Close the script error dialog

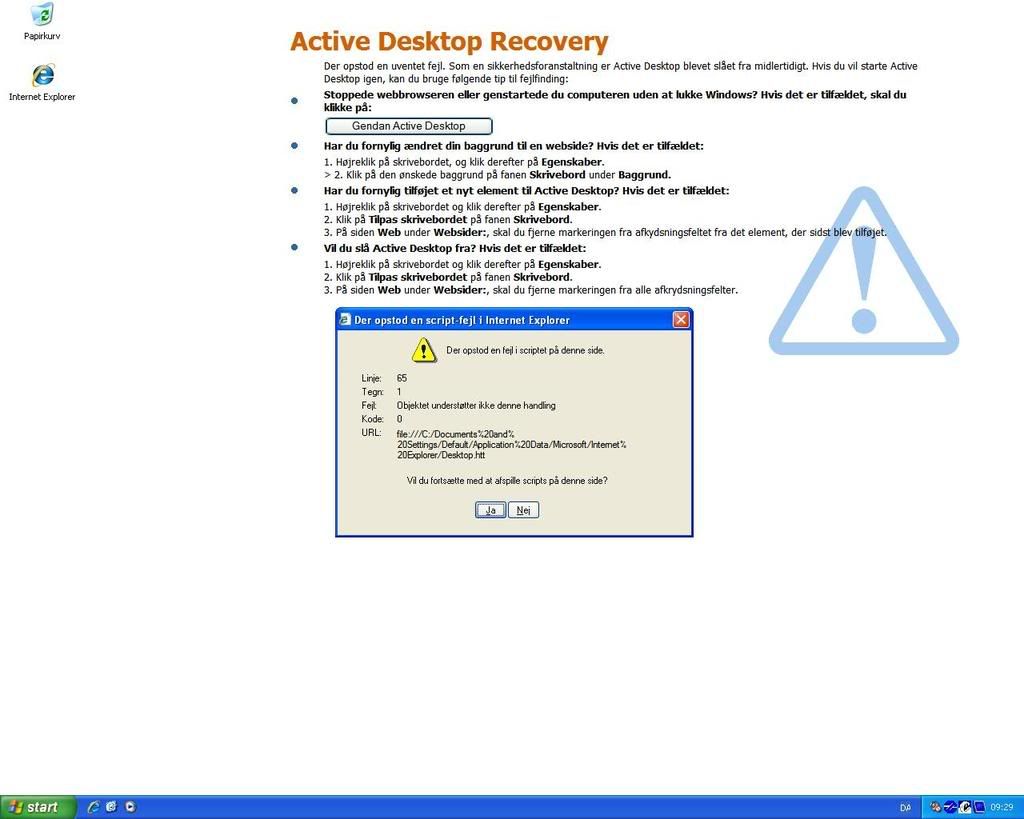click(680, 319)
